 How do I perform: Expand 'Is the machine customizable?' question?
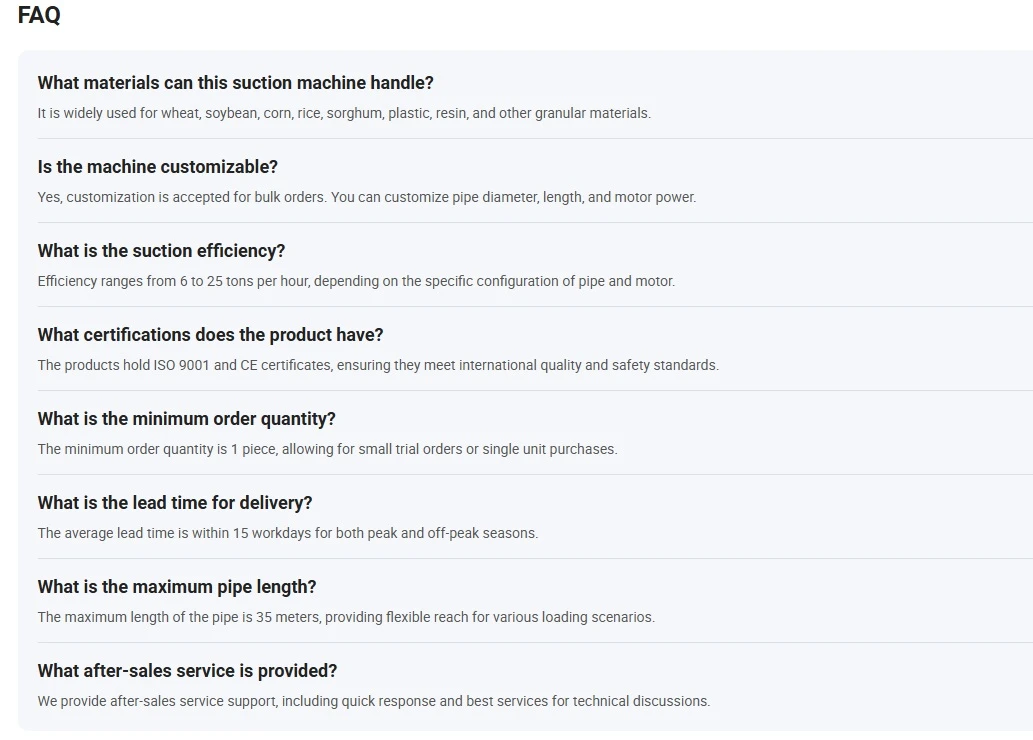point(157,167)
